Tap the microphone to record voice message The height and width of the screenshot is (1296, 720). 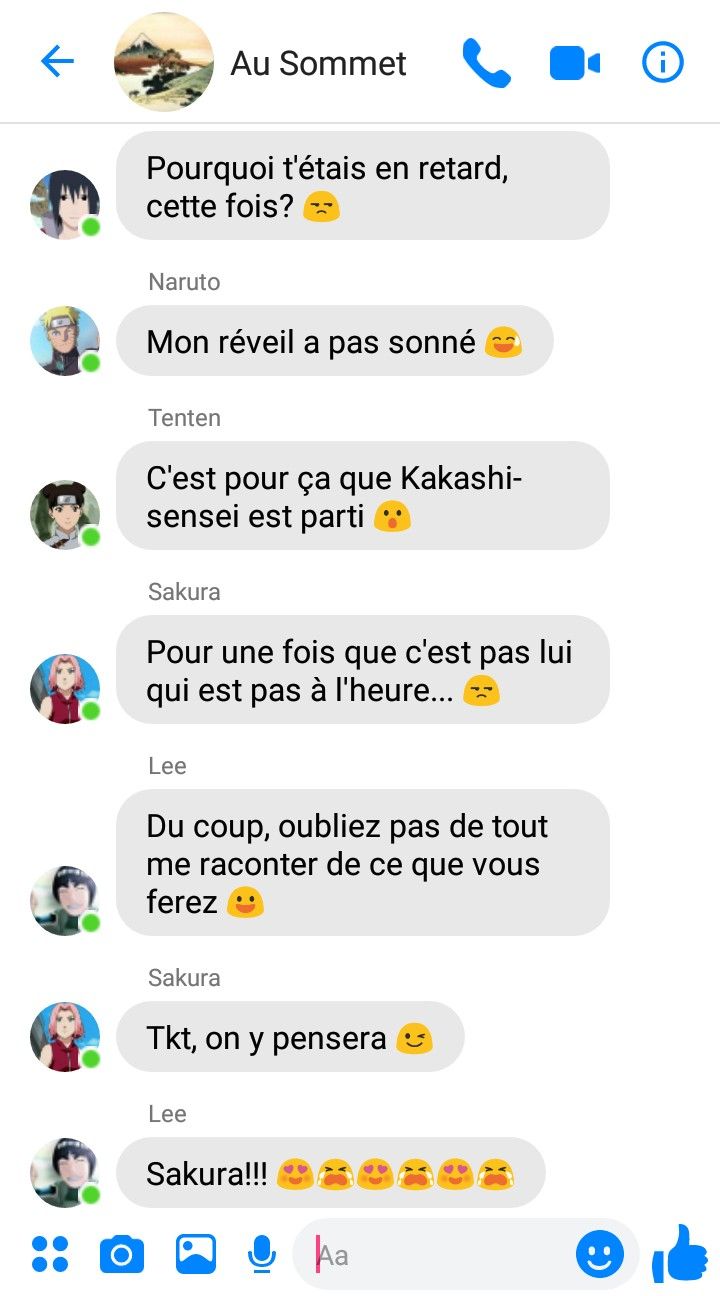tap(262, 1254)
